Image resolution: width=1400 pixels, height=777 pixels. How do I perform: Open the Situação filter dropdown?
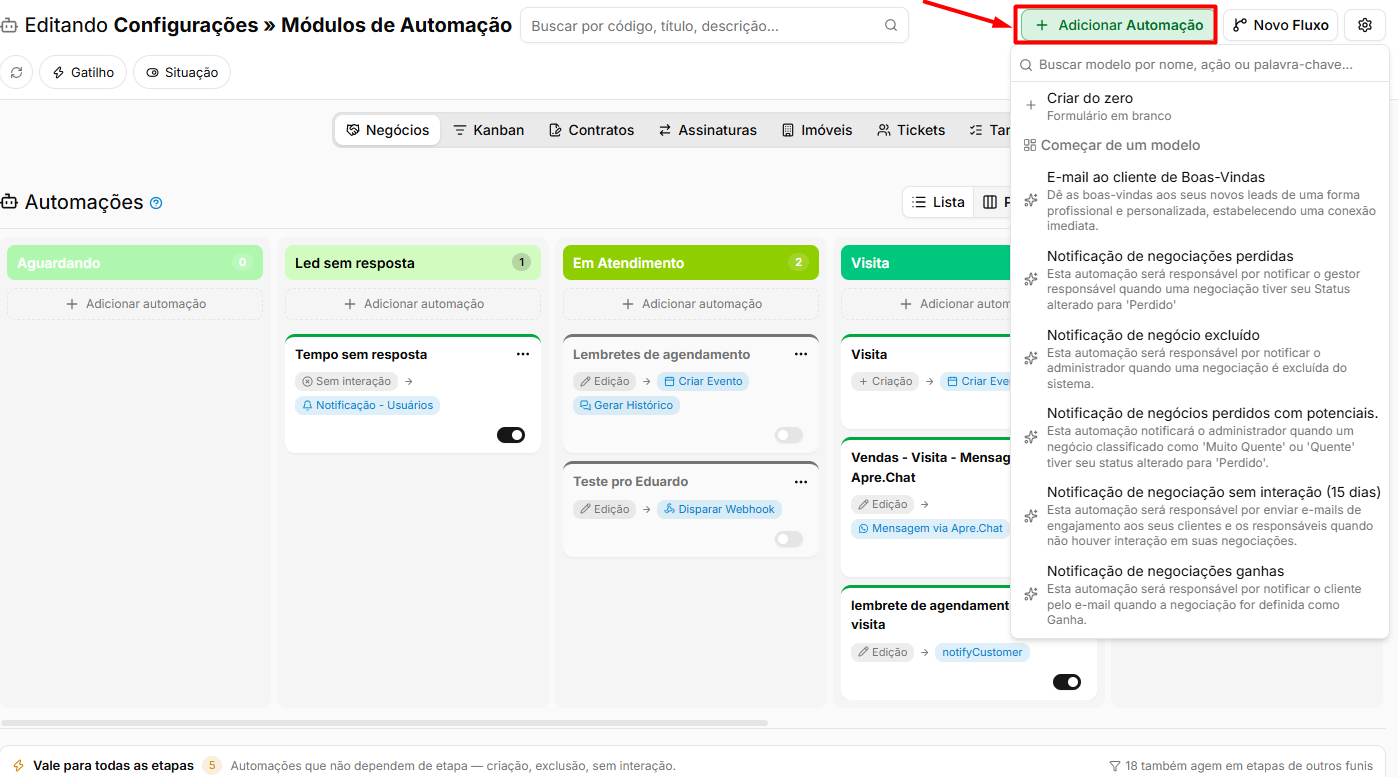(182, 72)
